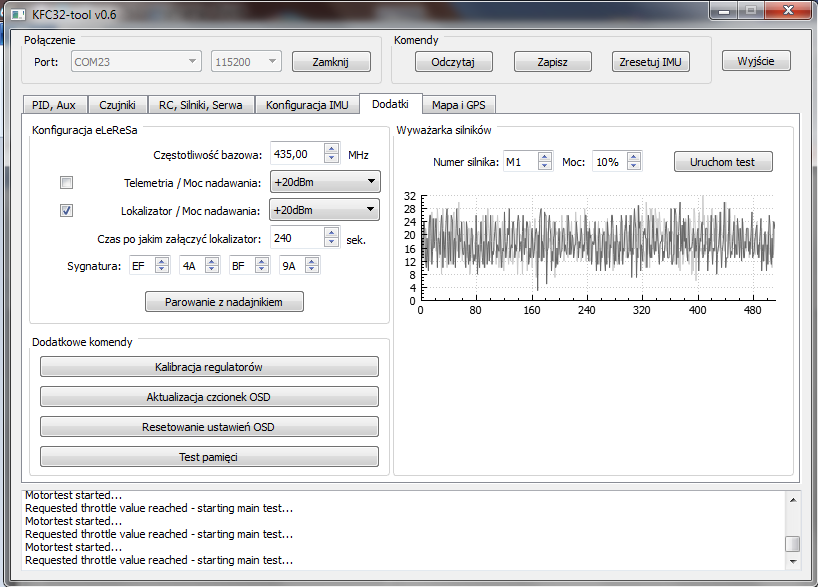Disable the Lokalizator checkbox
This screenshot has width=818, height=587.
click(67, 211)
